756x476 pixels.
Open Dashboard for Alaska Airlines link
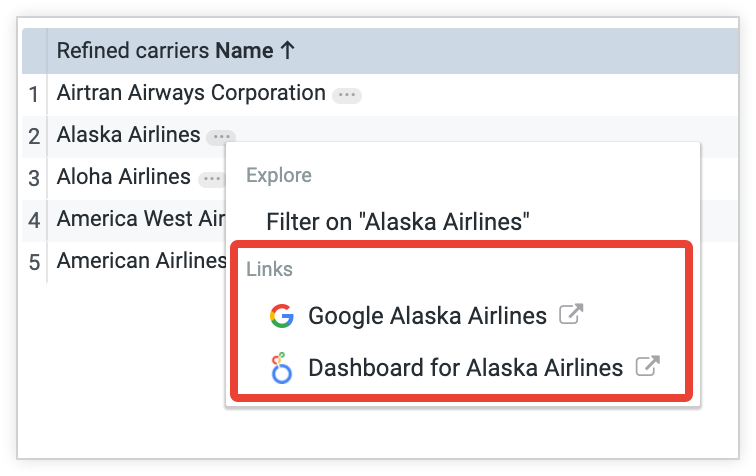(x=465, y=368)
